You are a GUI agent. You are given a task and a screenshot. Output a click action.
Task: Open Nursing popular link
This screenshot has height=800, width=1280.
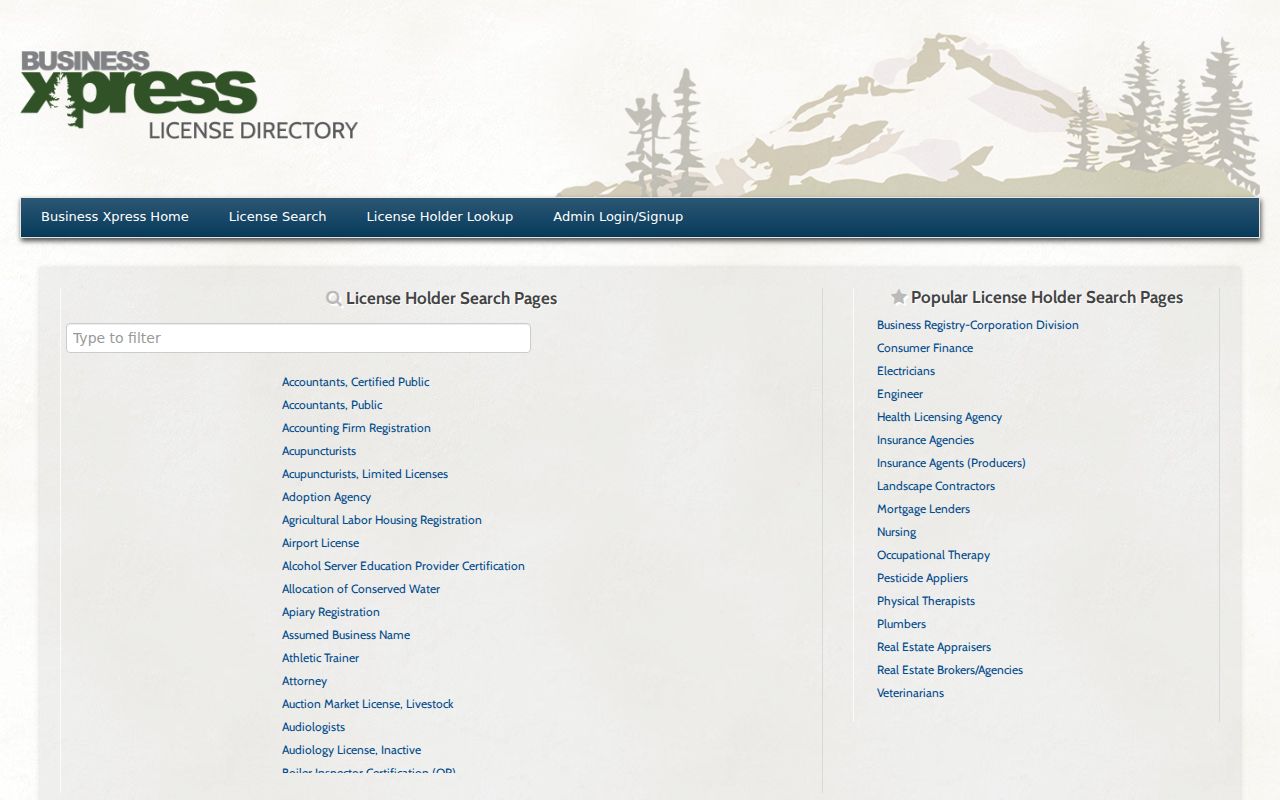point(896,532)
